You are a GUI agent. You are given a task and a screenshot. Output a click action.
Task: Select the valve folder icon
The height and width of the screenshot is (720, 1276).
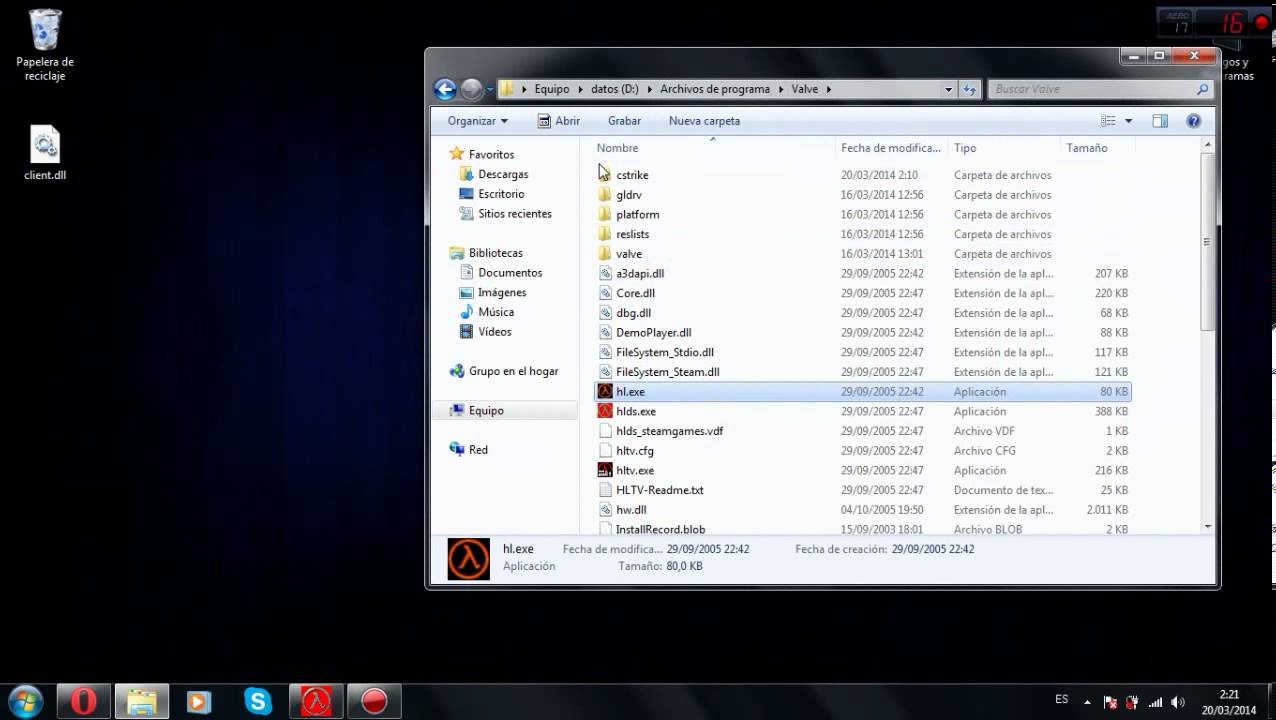[x=605, y=253]
